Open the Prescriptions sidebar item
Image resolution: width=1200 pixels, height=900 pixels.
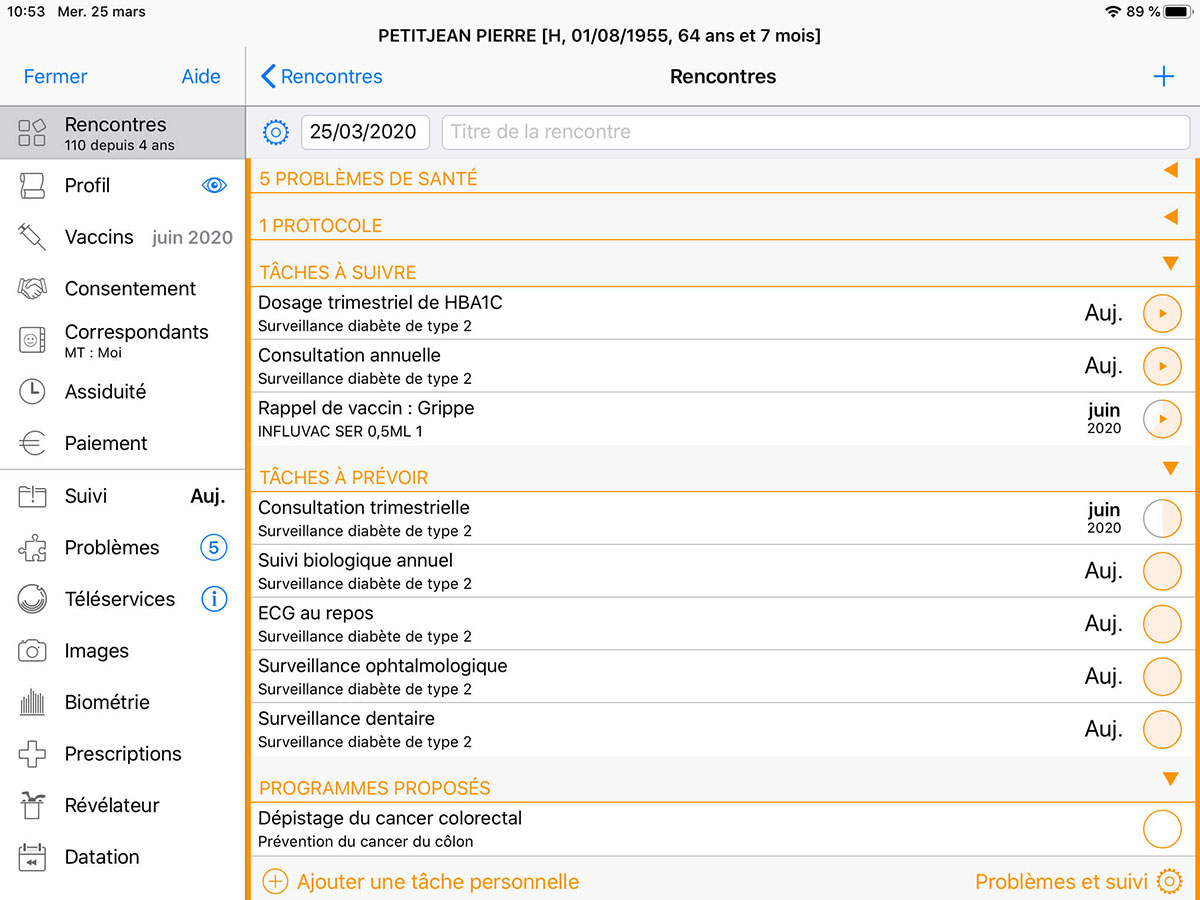pos(122,754)
